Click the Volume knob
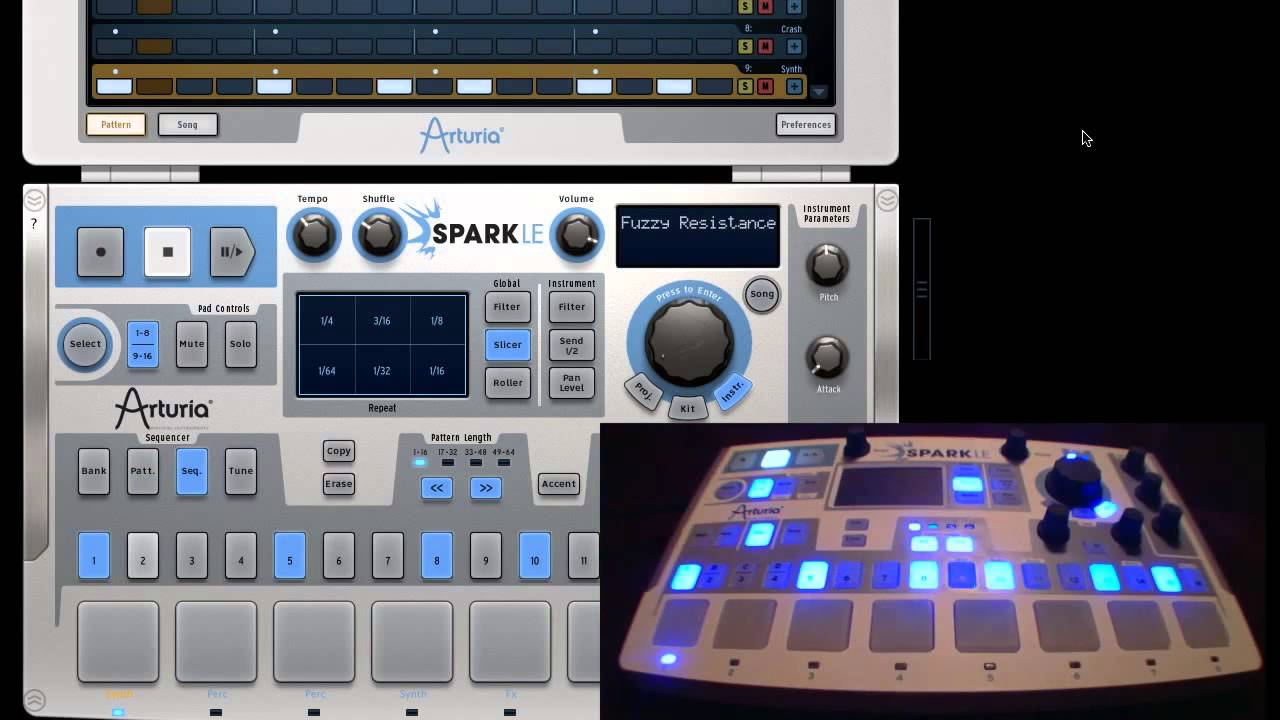This screenshot has height=720, width=1280. pyautogui.click(x=577, y=236)
